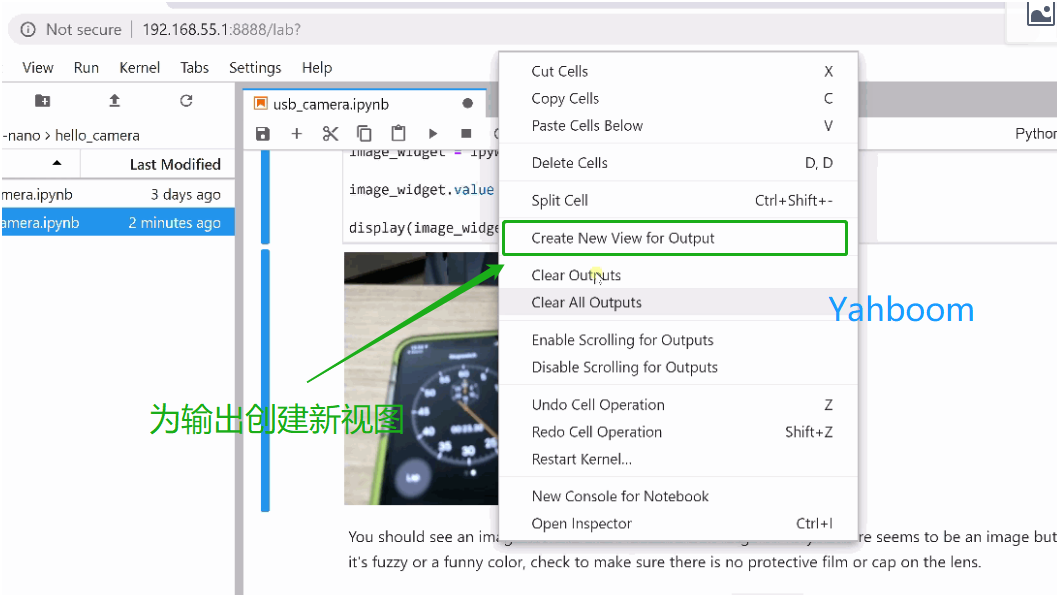Screen dimensions: 1059x597
Task: Open the Kernel menu
Action: coord(140,68)
